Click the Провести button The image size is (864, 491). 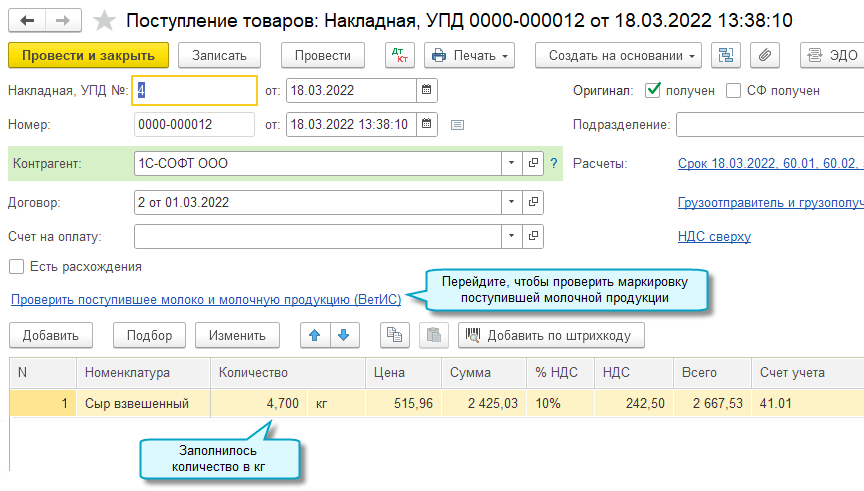[323, 55]
